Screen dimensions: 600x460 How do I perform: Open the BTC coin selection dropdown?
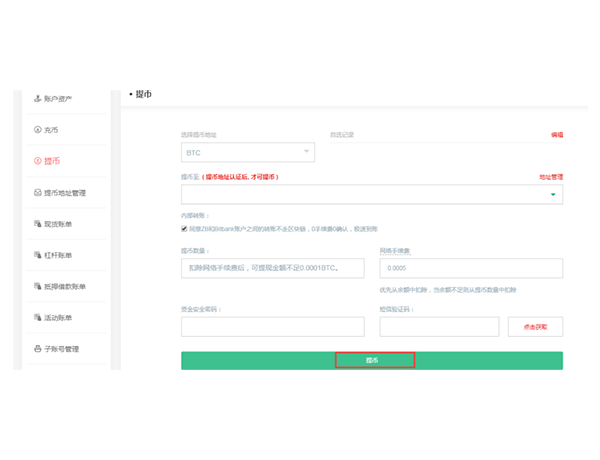247,152
